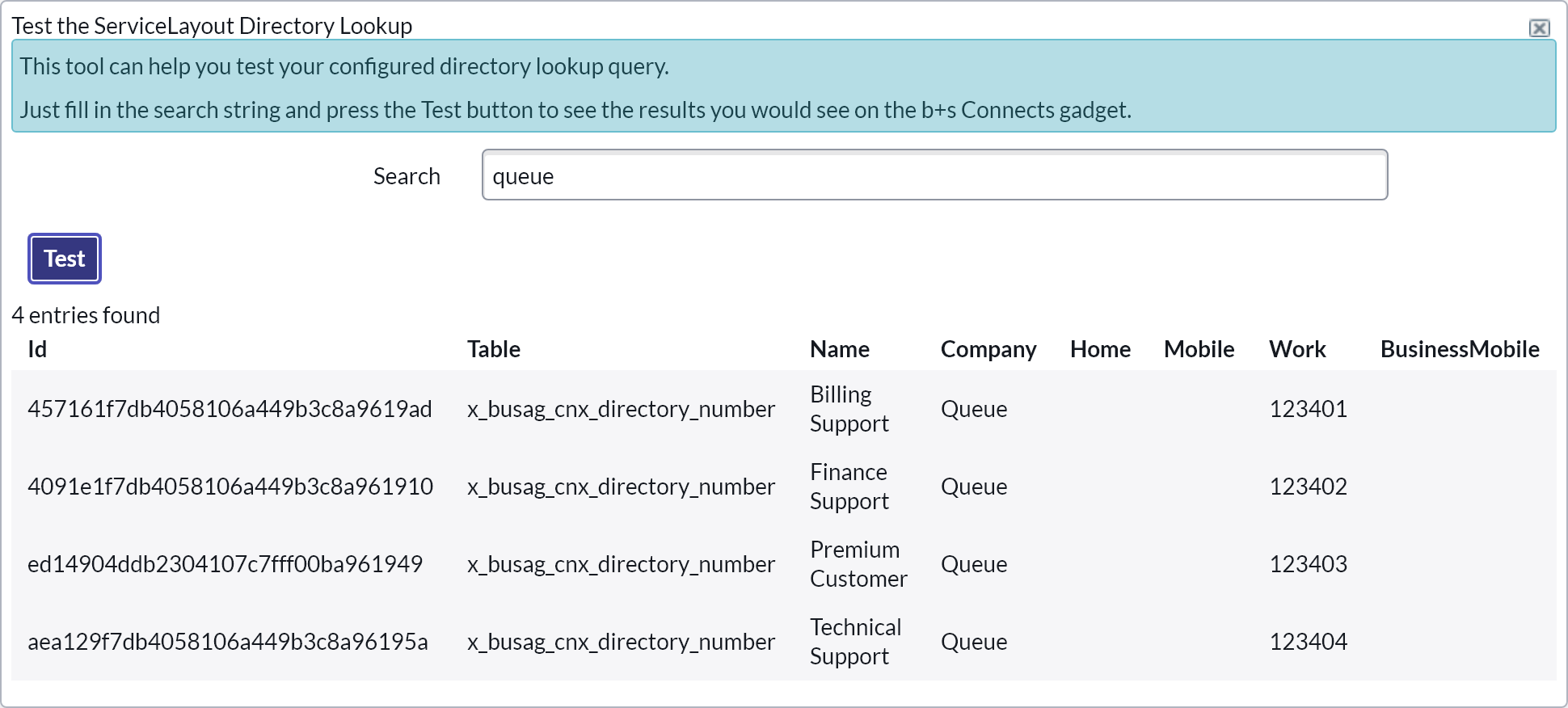Click work number 123403

(x=1308, y=564)
